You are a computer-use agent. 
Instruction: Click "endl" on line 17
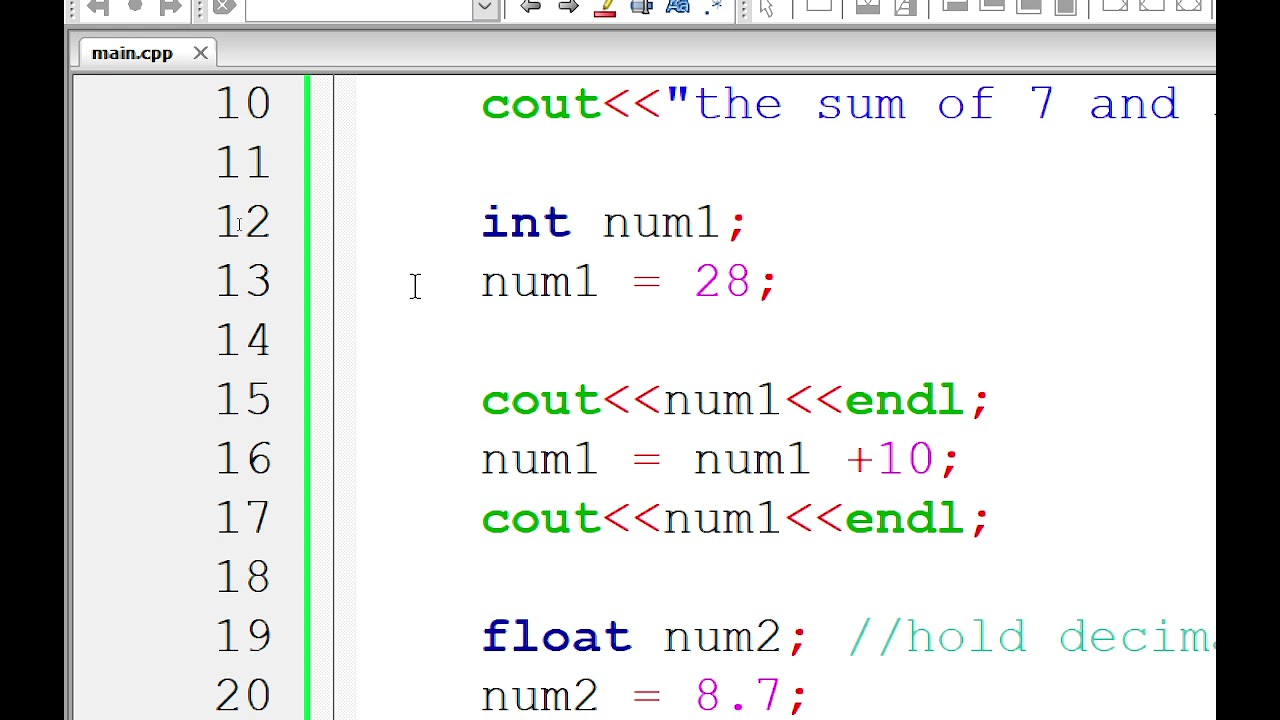point(904,518)
